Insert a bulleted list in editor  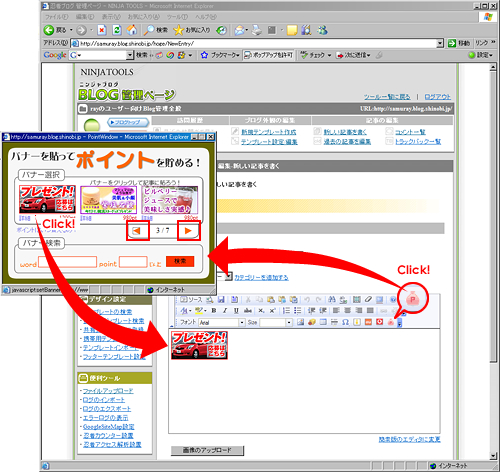(297, 311)
